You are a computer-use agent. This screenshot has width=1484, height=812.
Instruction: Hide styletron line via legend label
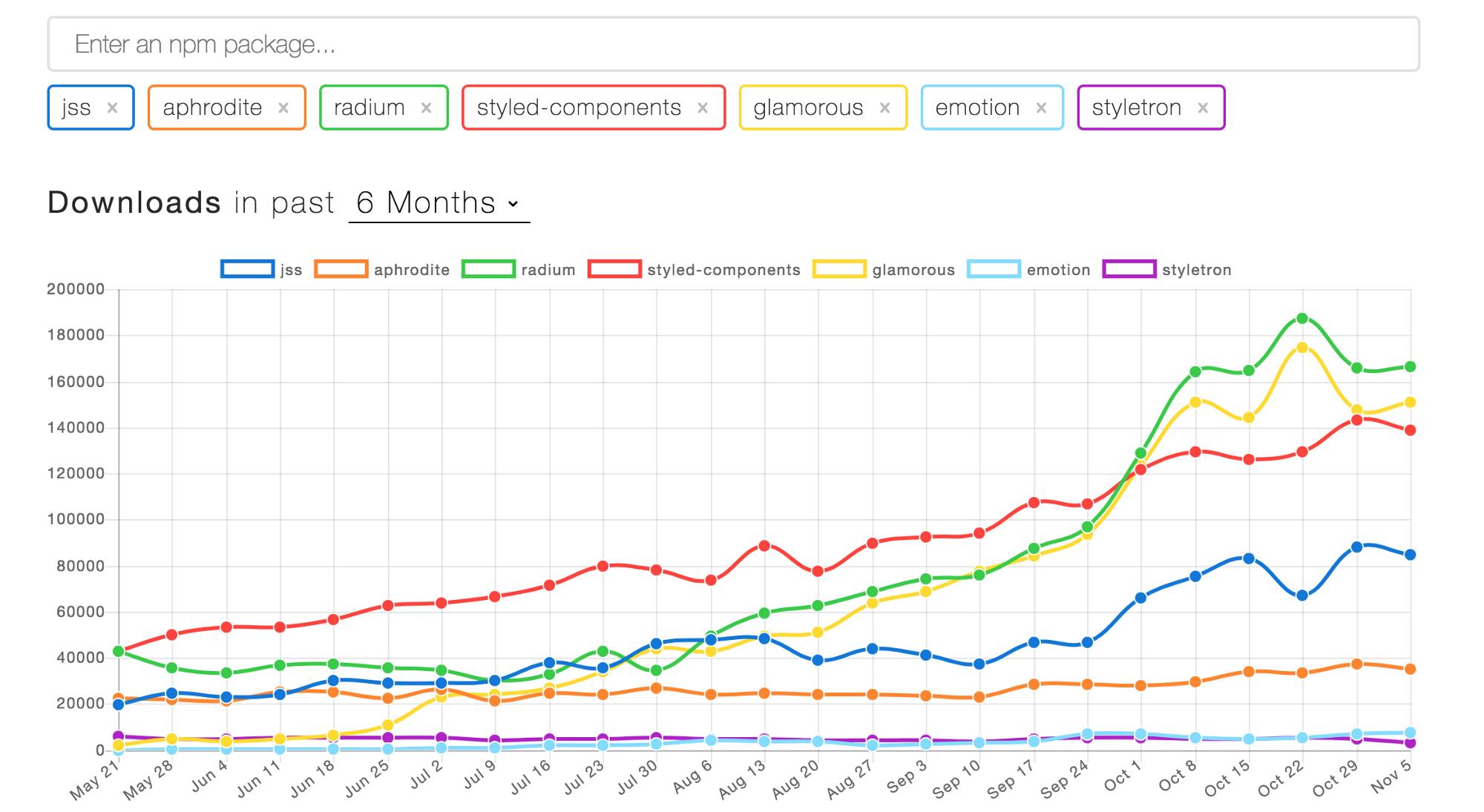[1196, 270]
